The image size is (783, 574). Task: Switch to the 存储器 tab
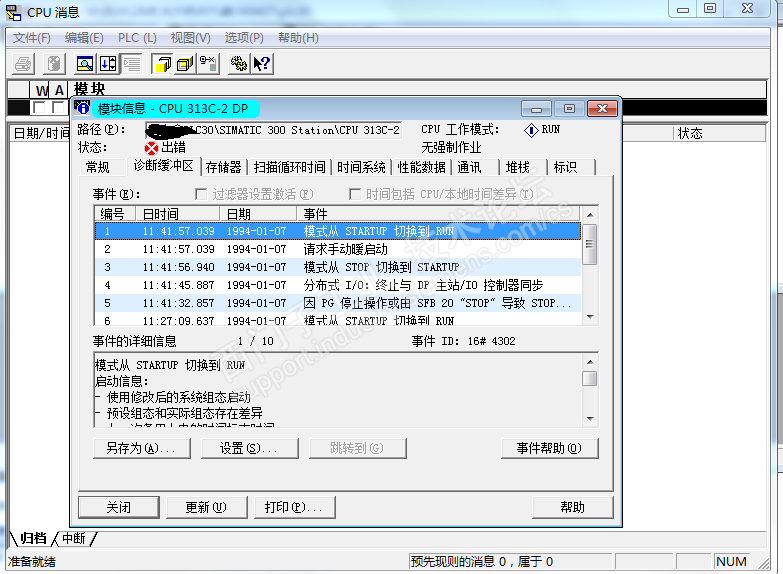pos(223,167)
